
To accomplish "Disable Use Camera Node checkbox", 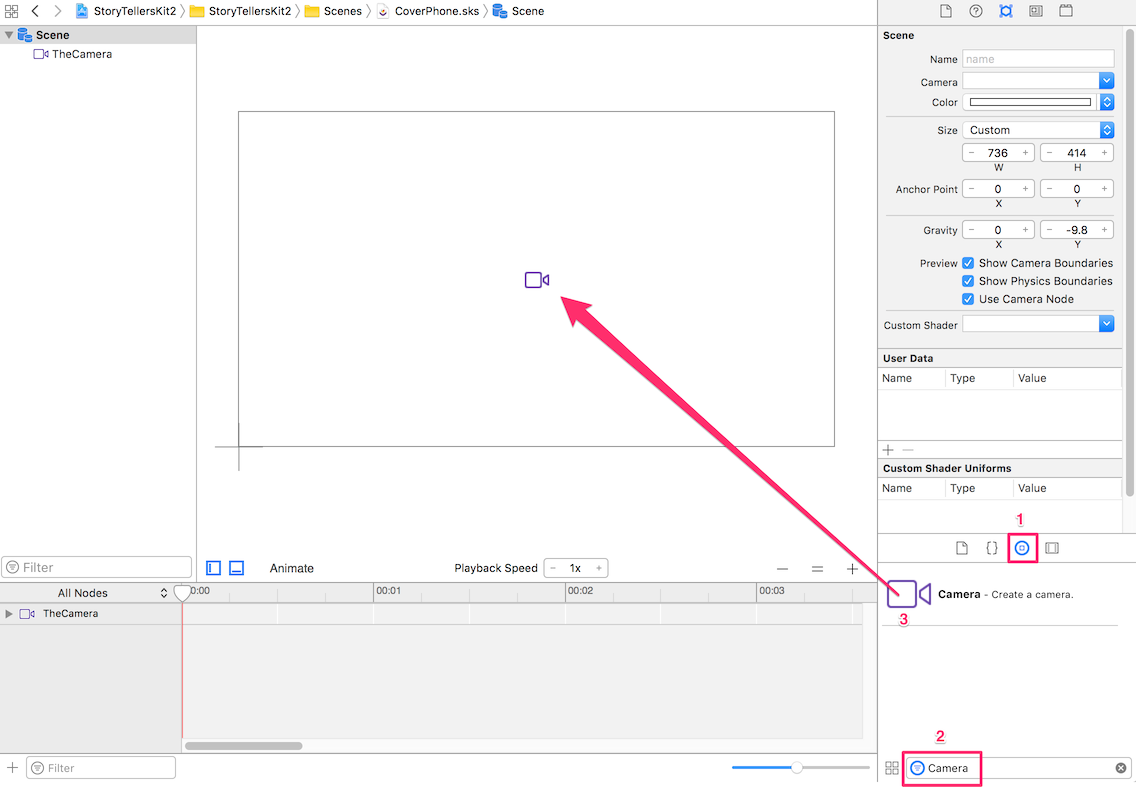I will (968, 299).
